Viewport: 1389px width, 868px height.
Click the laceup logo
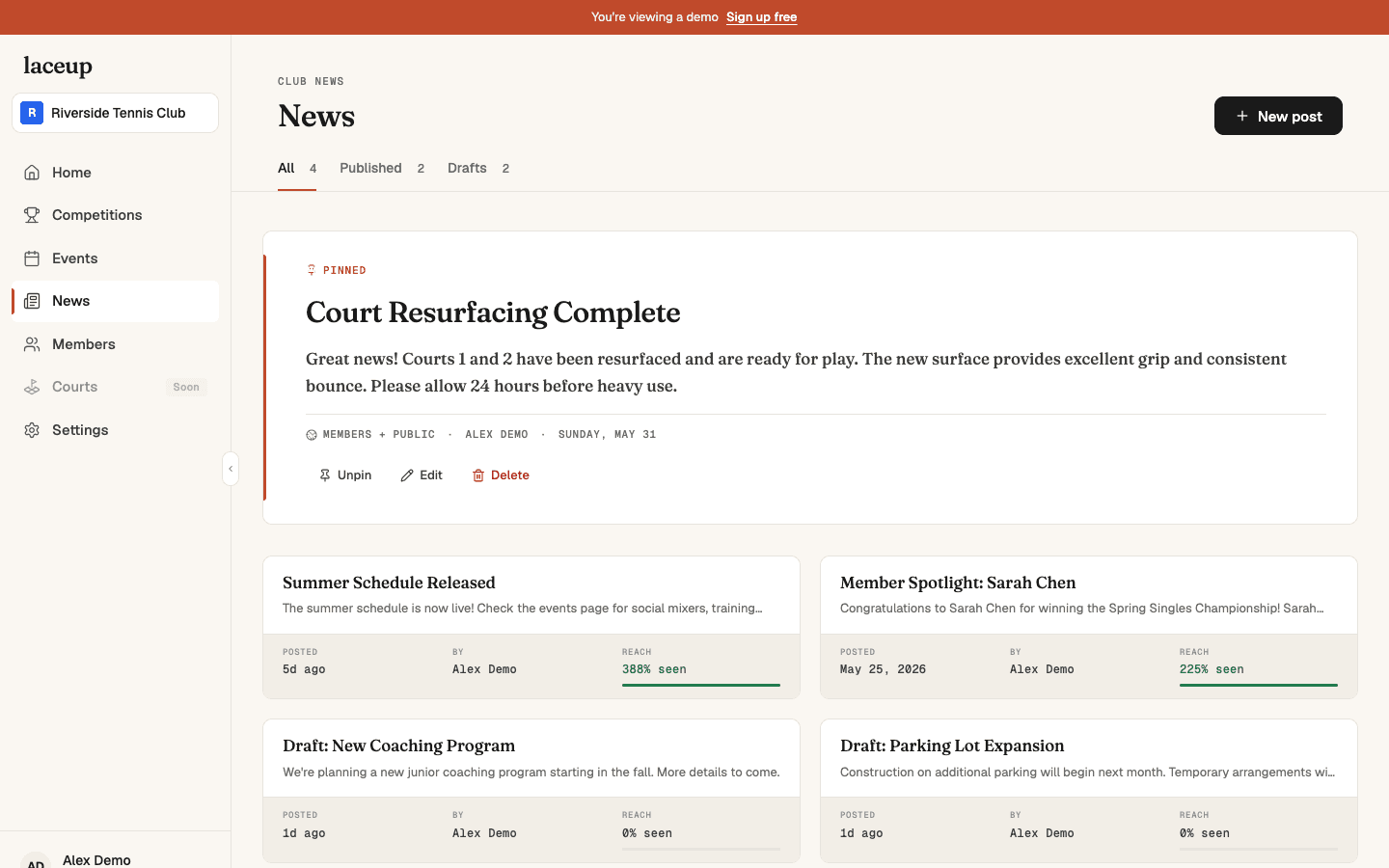pos(58,66)
